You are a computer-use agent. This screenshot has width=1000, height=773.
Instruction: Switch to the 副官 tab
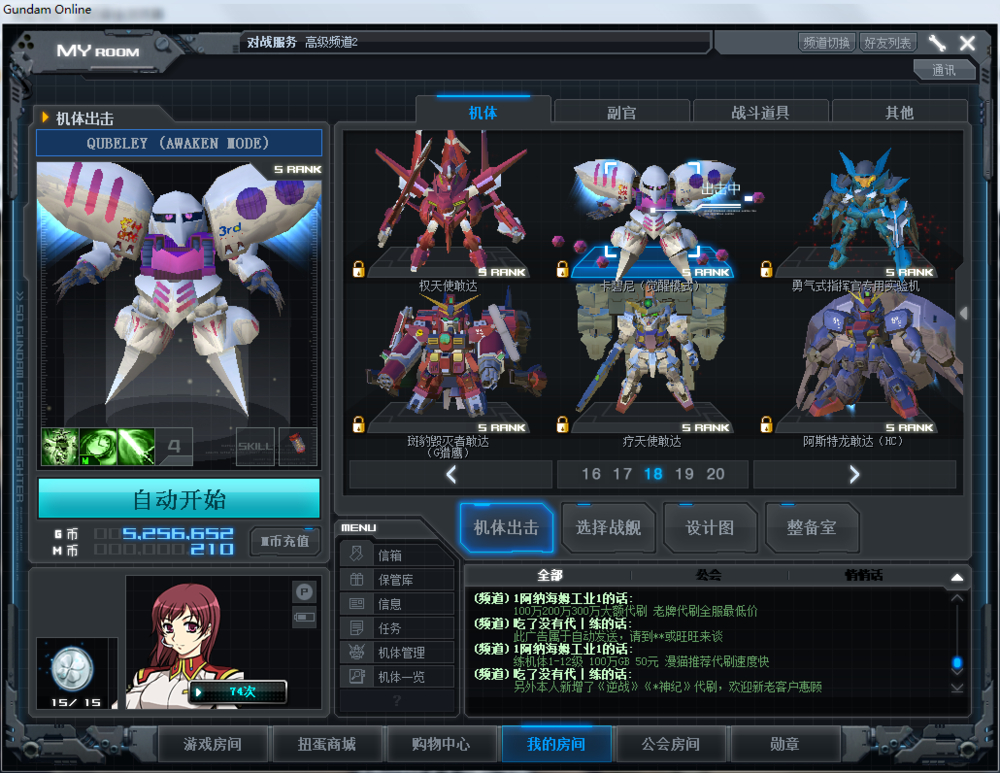click(x=622, y=113)
